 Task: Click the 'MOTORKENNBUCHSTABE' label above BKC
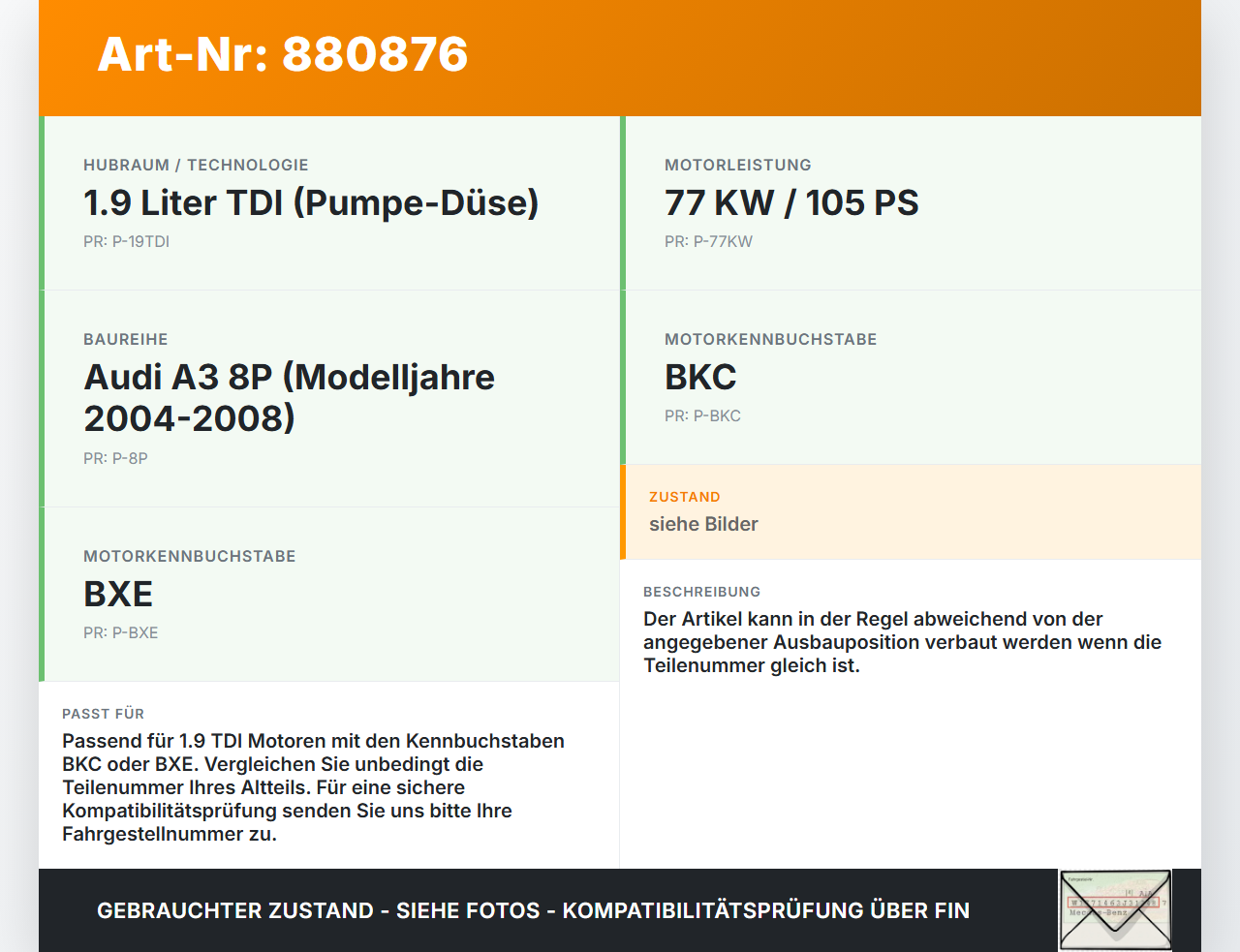click(771, 339)
